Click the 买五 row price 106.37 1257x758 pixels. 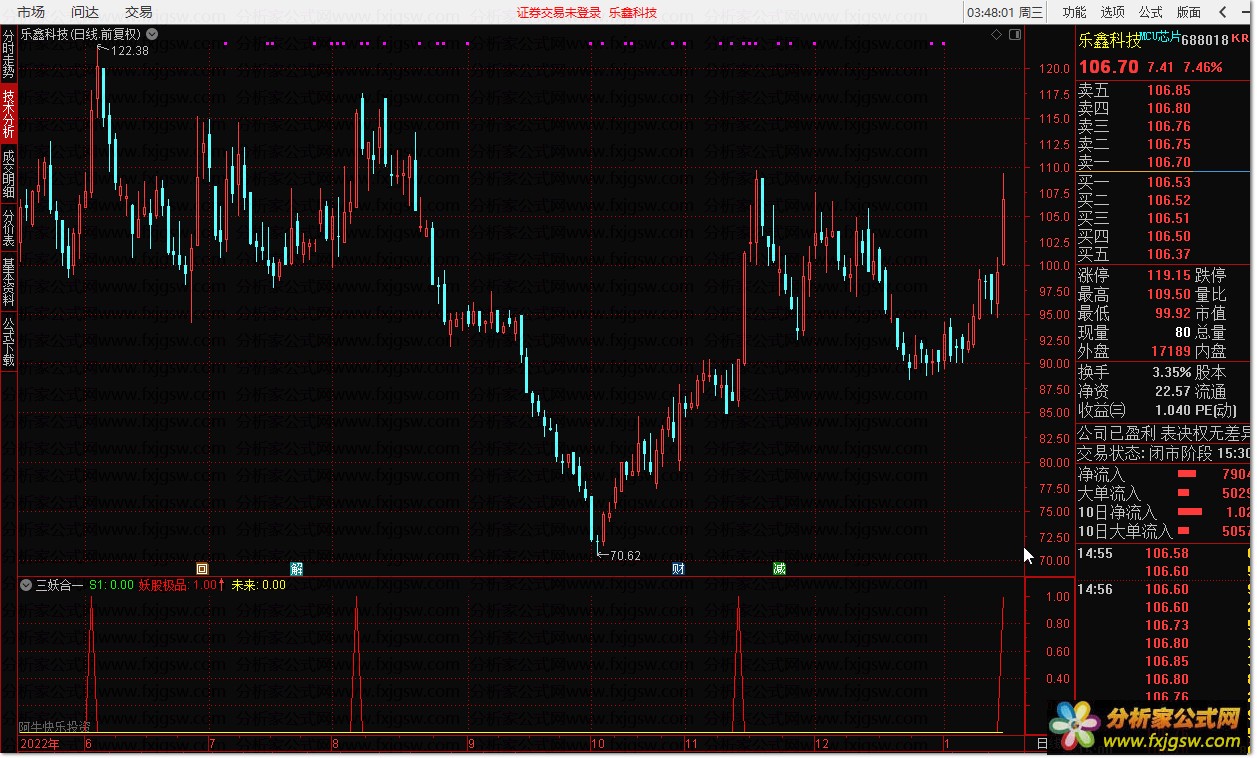(1168, 254)
